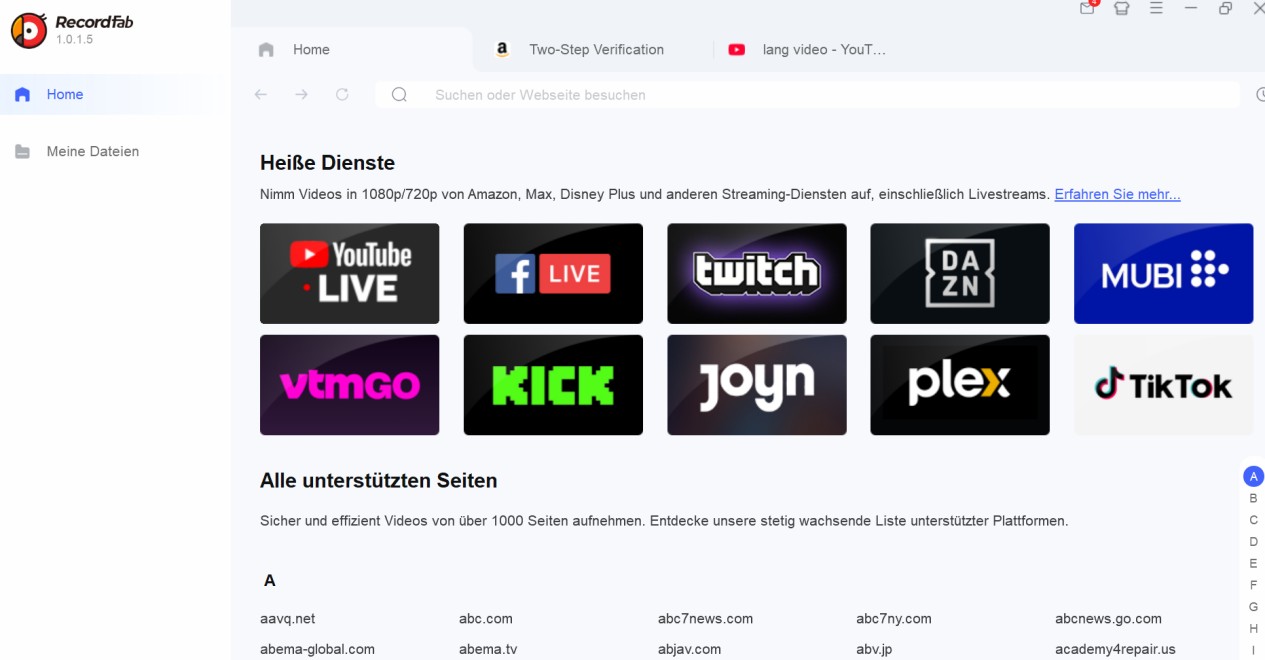The width and height of the screenshot is (1265, 660).
Task: Jump to letter E in alphabet index
Action: [1253, 563]
